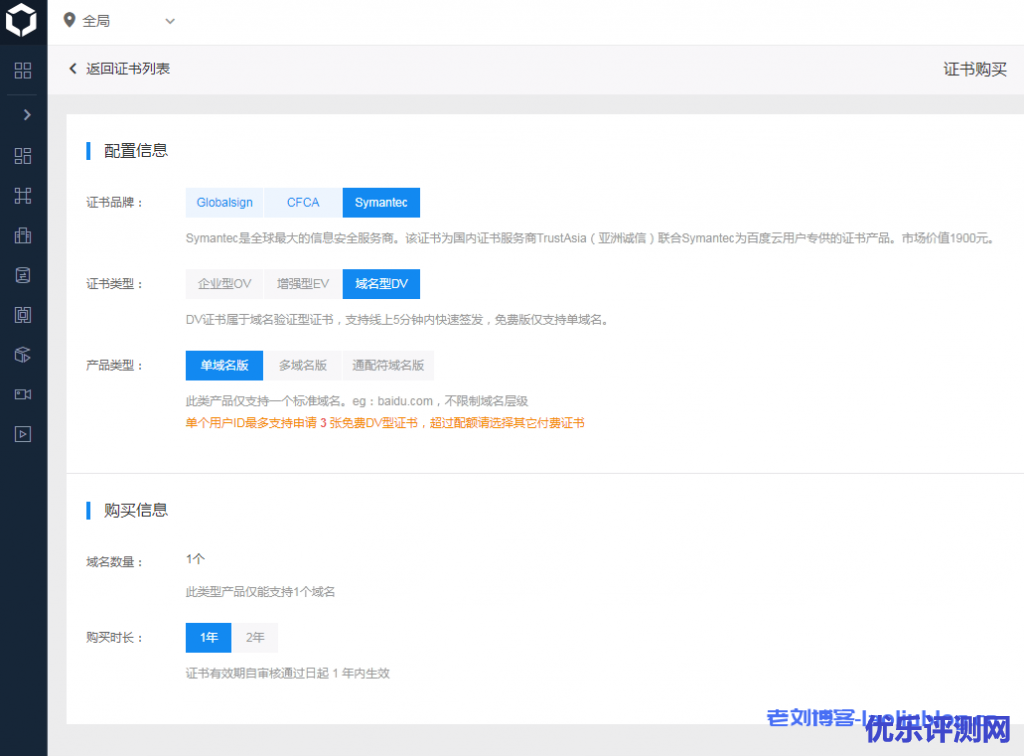
Task: Expand the left sidebar with chevron arrow
Action: (x=26, y=115)
